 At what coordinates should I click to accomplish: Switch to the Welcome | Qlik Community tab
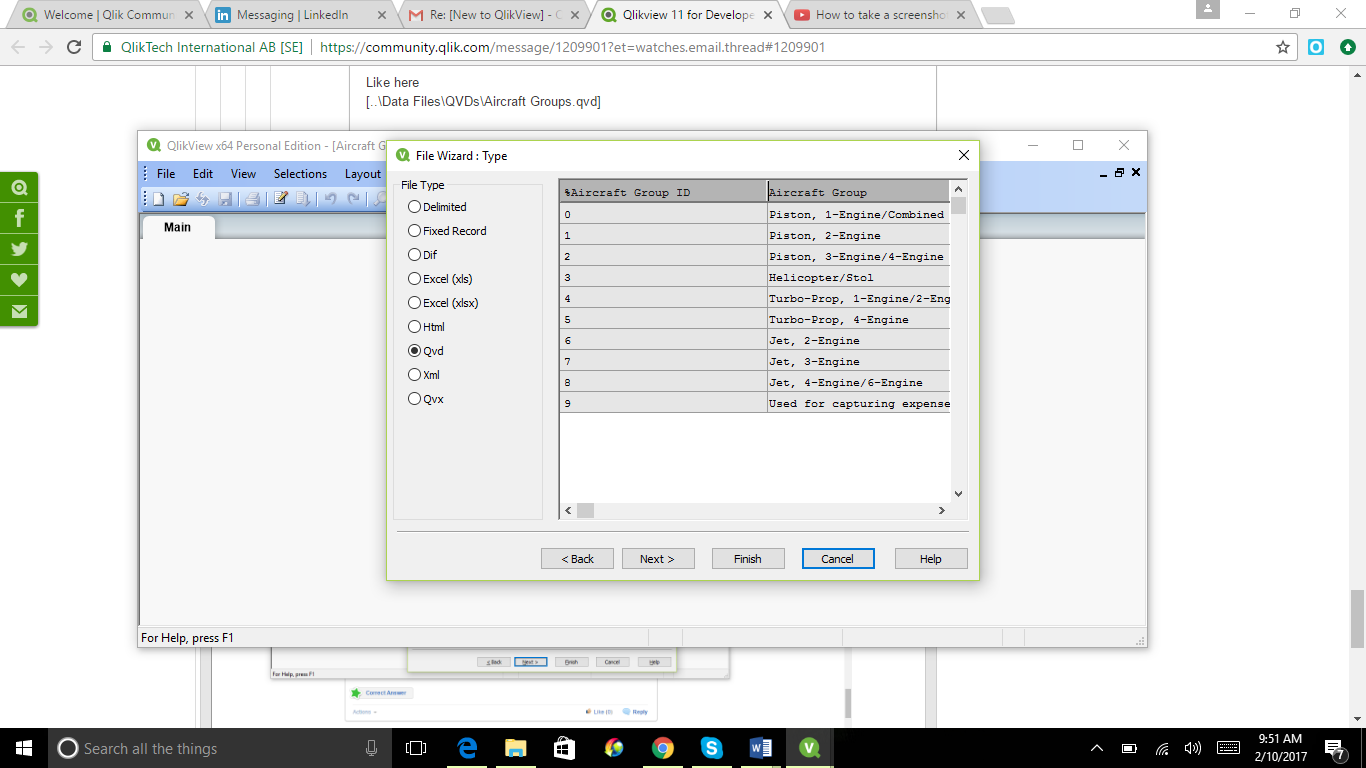(108, 15)
